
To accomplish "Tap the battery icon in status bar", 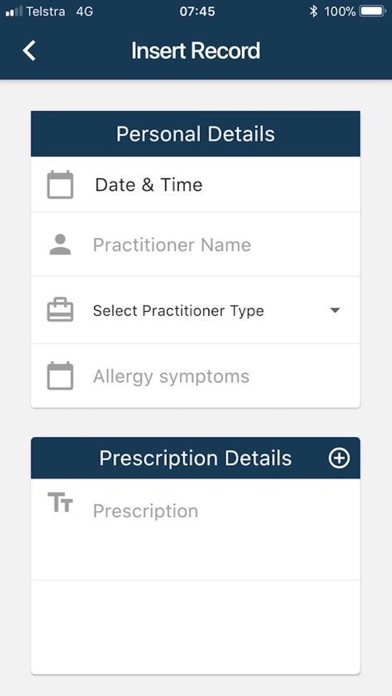I will [x=372, y=11].
